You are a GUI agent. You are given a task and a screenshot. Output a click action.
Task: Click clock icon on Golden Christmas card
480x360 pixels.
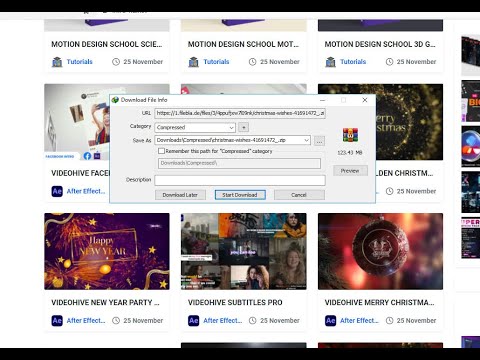pyautogui.click(x=389, y=191)
